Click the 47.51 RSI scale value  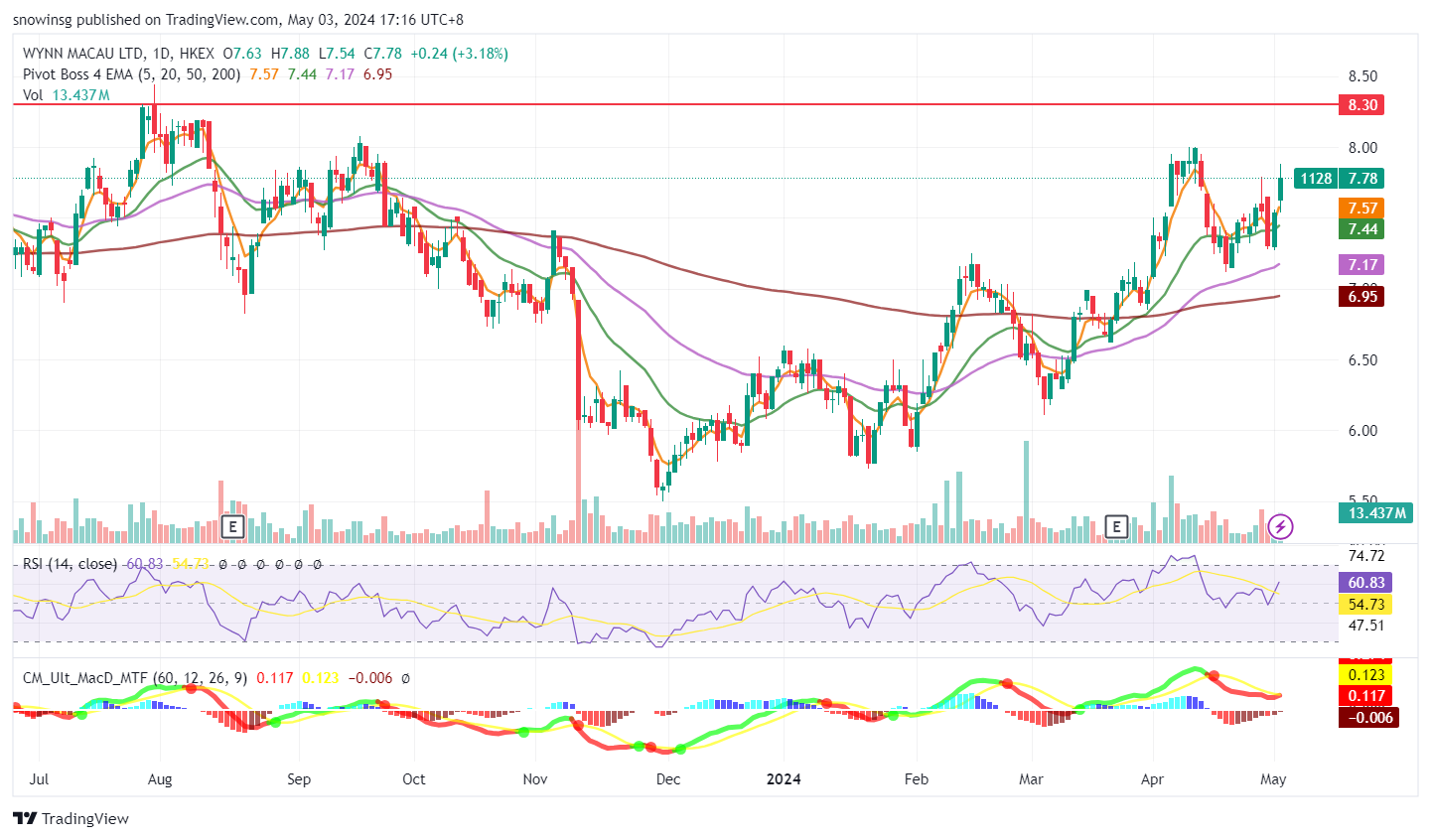pos(1366,626)
